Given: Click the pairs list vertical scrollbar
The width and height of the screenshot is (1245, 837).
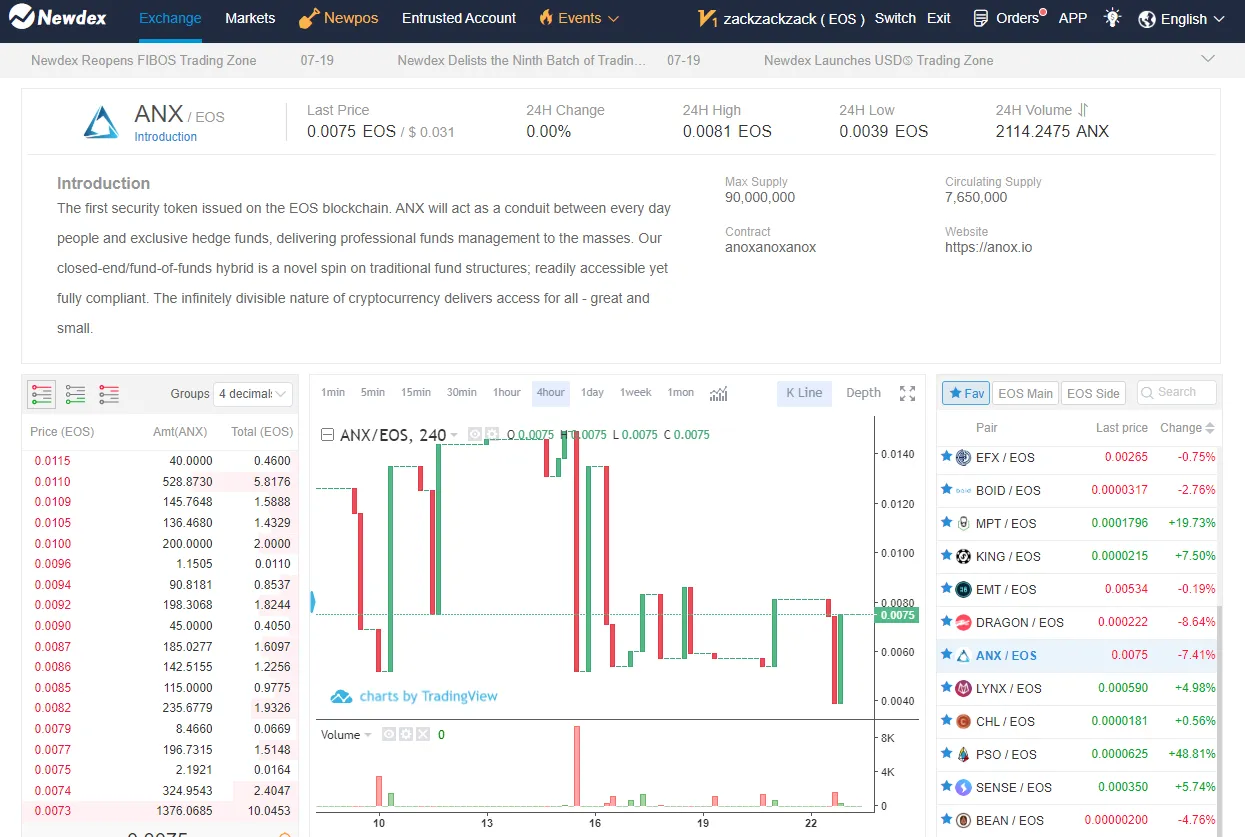Looking at the screenshot, I should pyautogui.click(x=1218, y=720).
